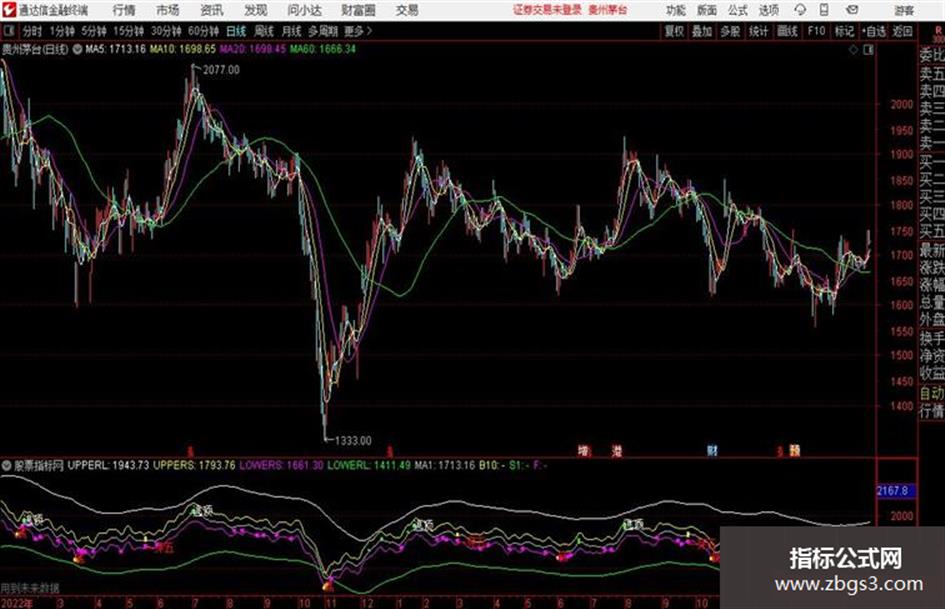Click the 2167.8 blue price marker

(x=896, y=491)
